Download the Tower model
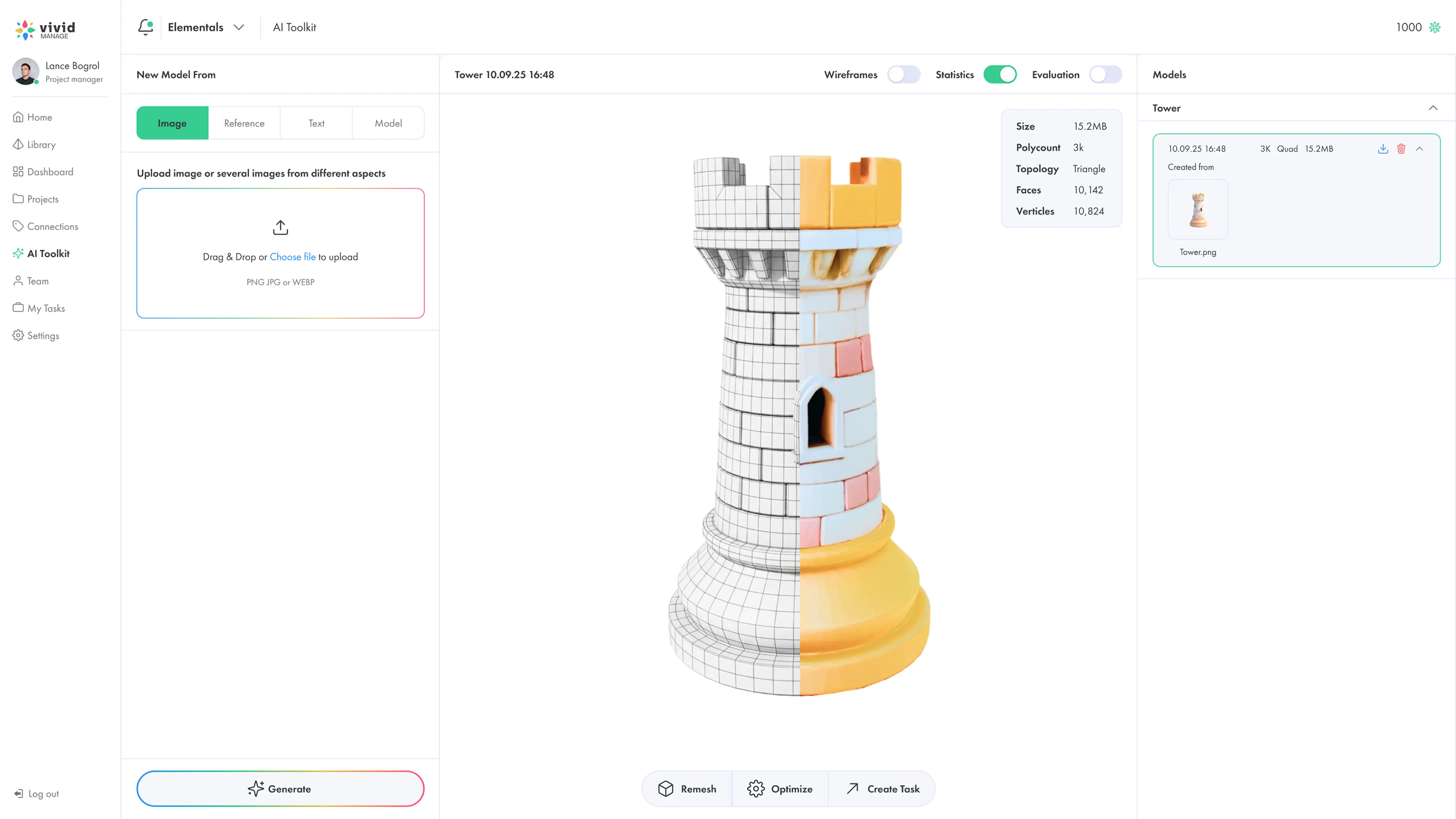This screenshot has width=1456, height=819. (x=1382, y=149)
